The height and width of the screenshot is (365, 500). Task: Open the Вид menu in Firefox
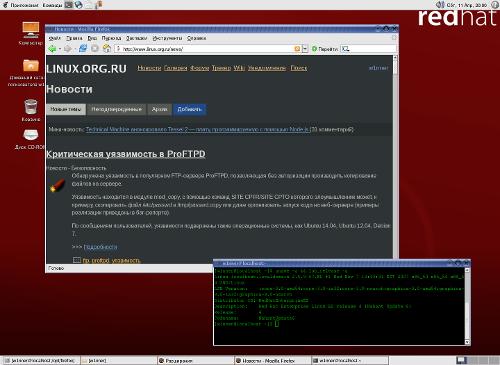92,38
